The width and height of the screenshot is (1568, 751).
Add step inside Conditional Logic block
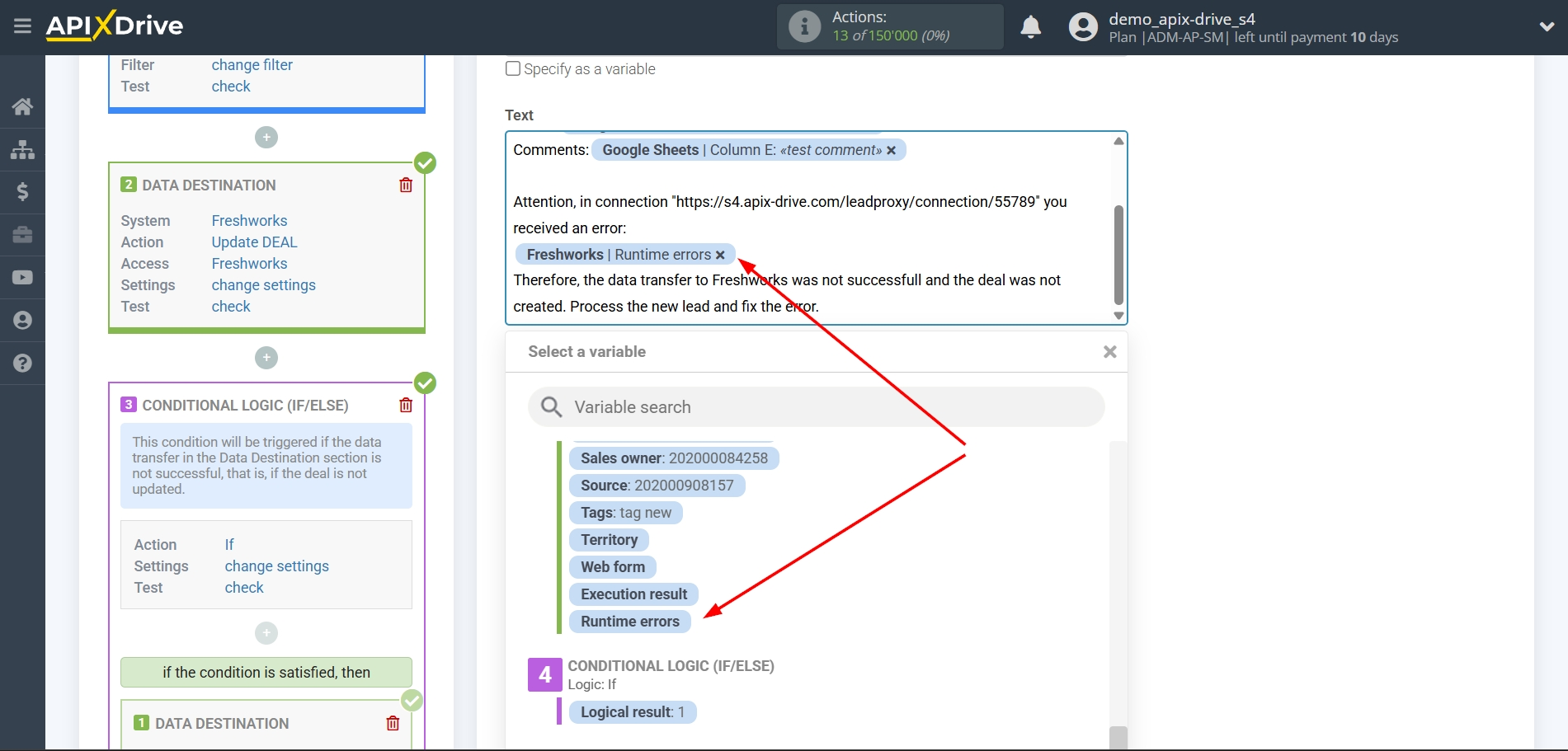tap(266, 633)
